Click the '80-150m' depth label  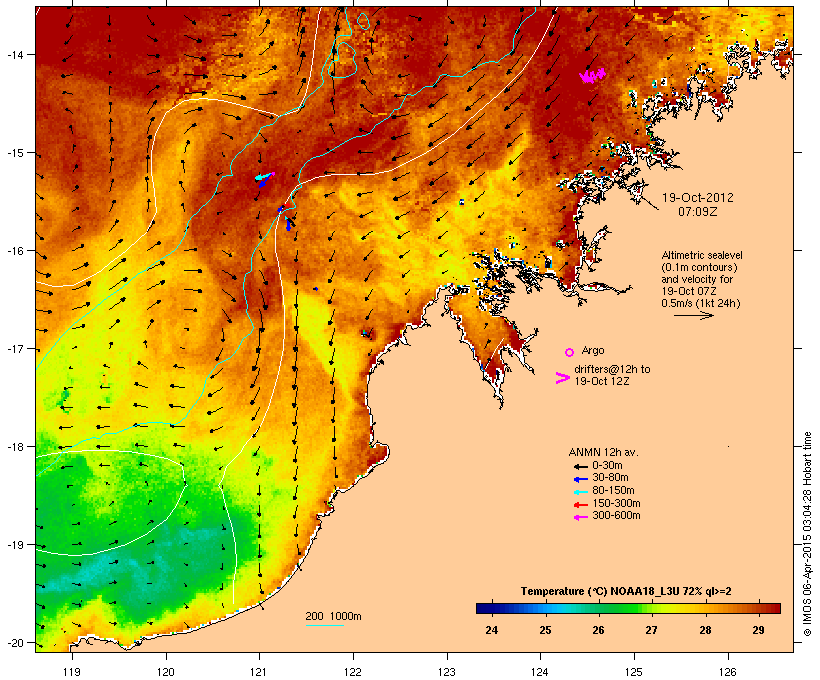[613, 491]
